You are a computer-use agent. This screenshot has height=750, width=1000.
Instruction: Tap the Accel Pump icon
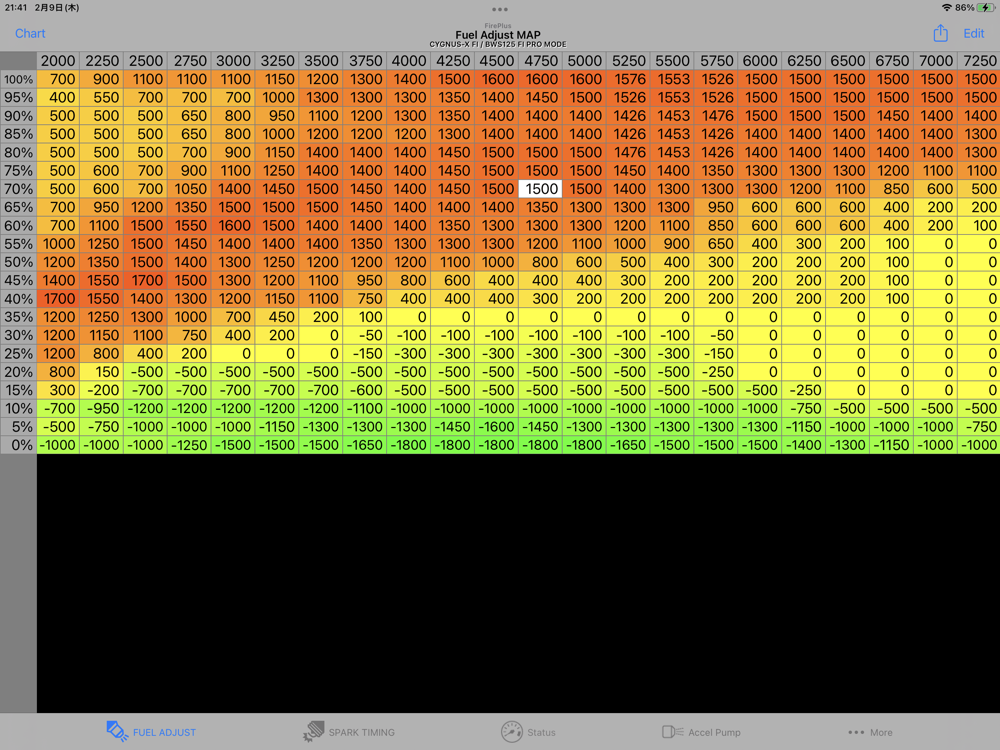click(x=672, y=732)
